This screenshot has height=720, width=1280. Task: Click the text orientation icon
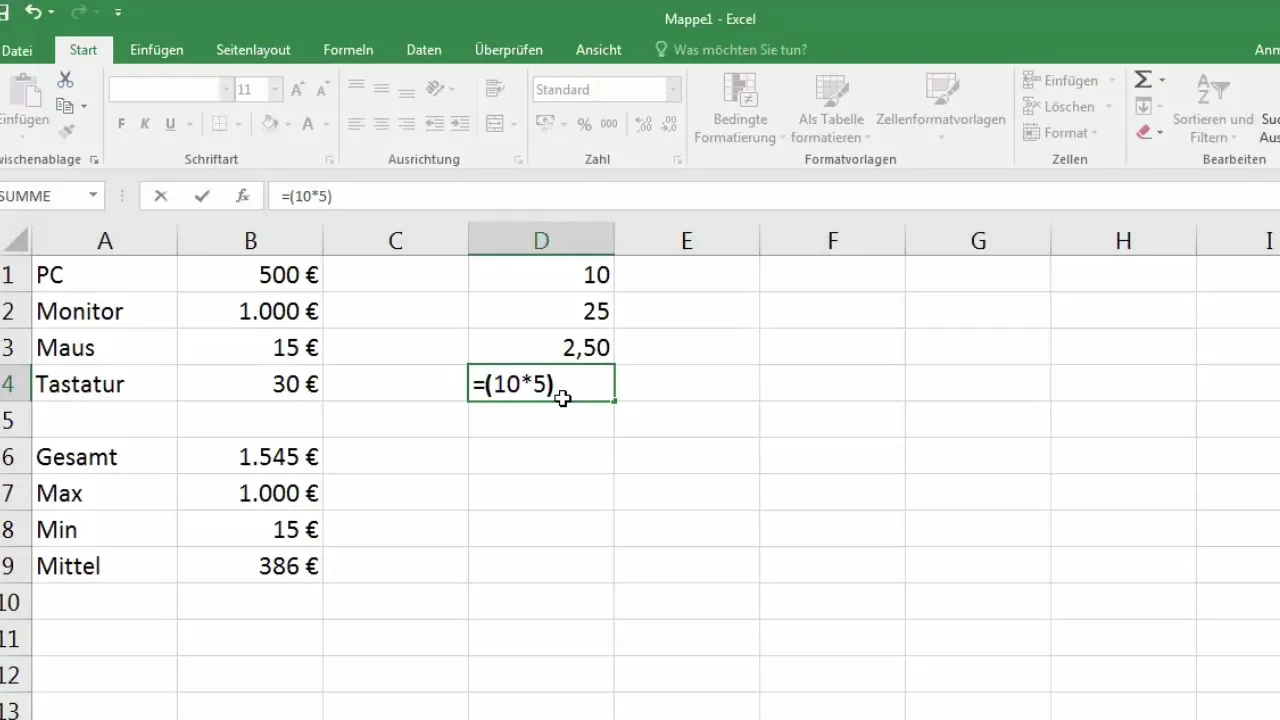pyautogui.click(x=434, y=89)
